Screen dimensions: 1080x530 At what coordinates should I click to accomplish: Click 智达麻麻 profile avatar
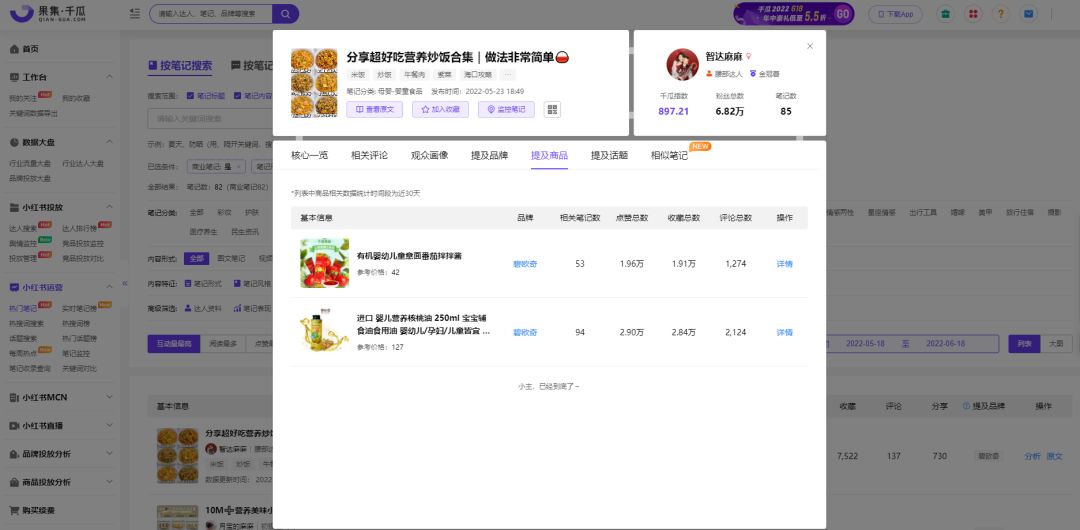[x=683, y=64]
